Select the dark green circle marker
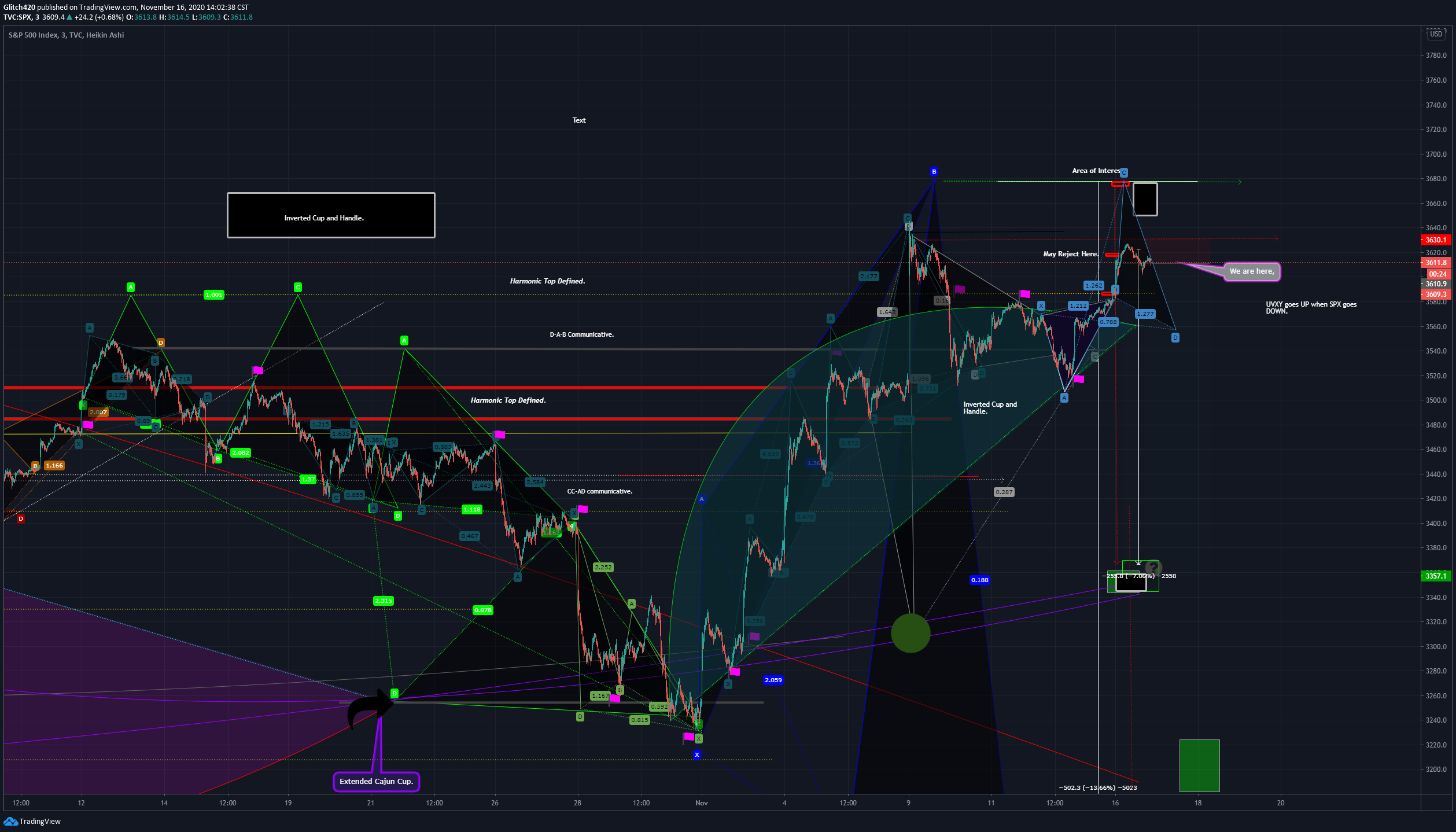Screen dimensions: 1456x832 (911, 633)
